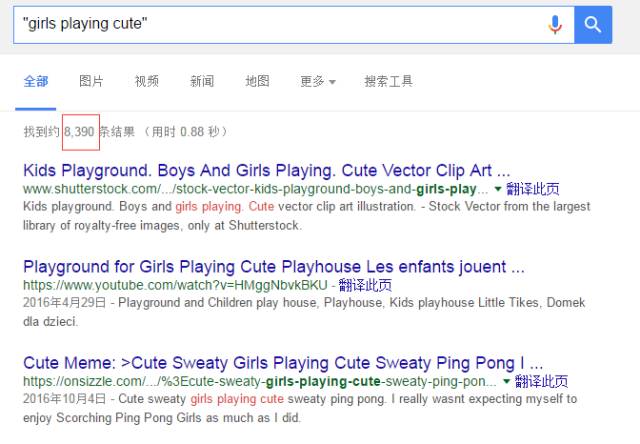
Task: Open the 地图 maps tab
Action: (x=258, y=81)
